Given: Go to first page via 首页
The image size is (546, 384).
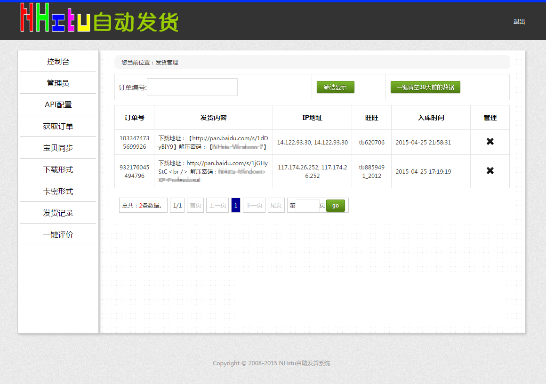Looking at the screenshot, I should click(195, 205).
